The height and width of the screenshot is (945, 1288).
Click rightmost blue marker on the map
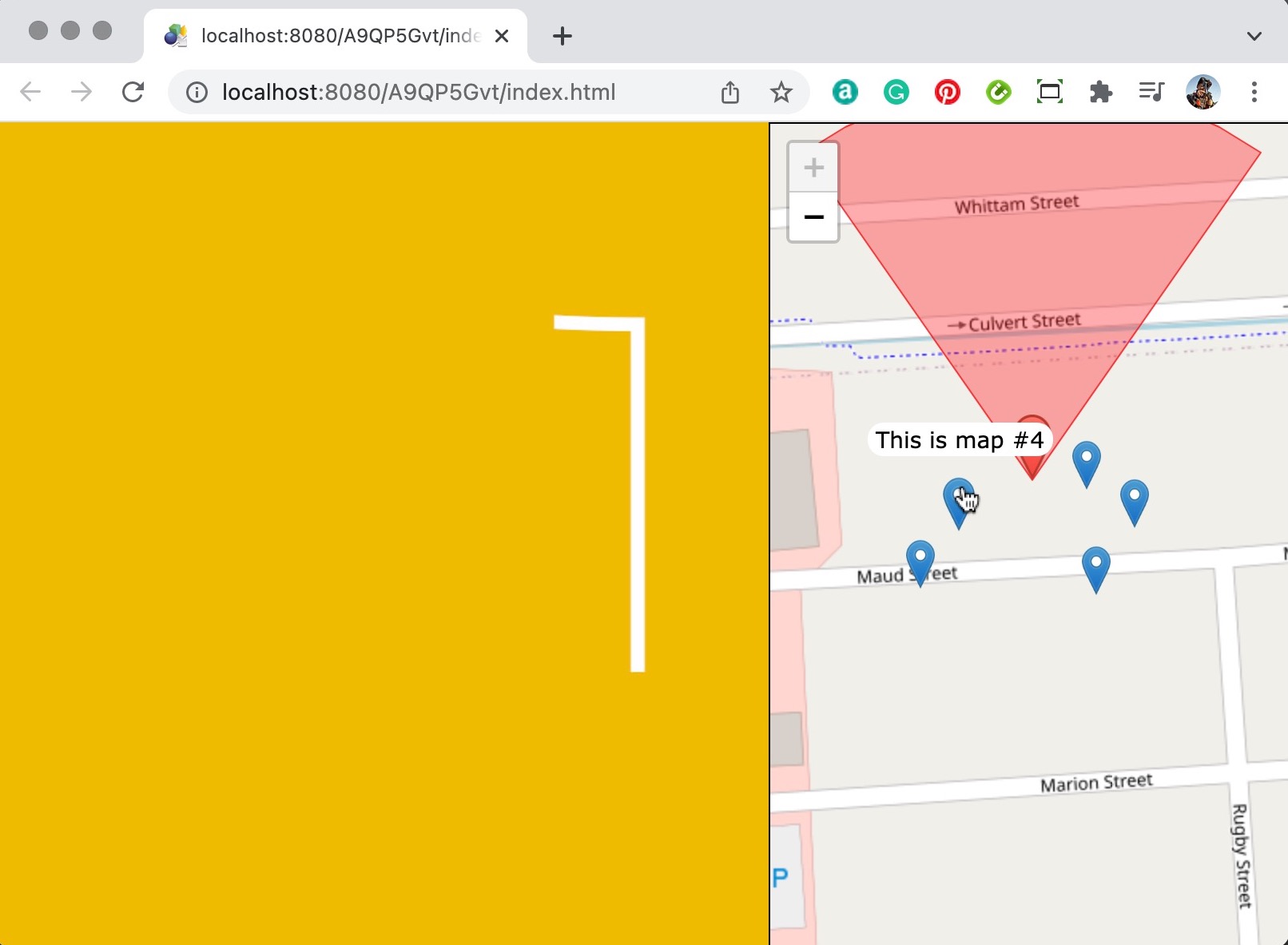click(x=1135, y=502)
